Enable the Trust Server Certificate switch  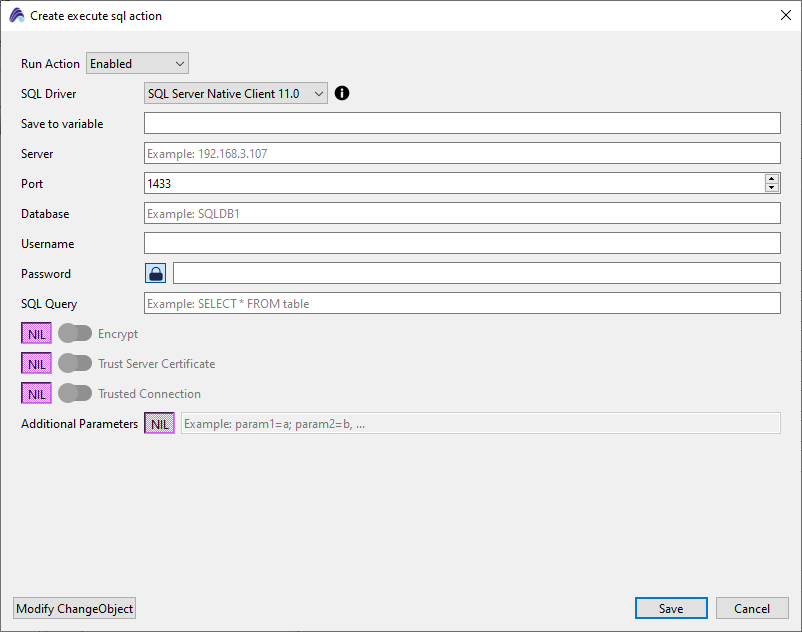pos(75,364)
